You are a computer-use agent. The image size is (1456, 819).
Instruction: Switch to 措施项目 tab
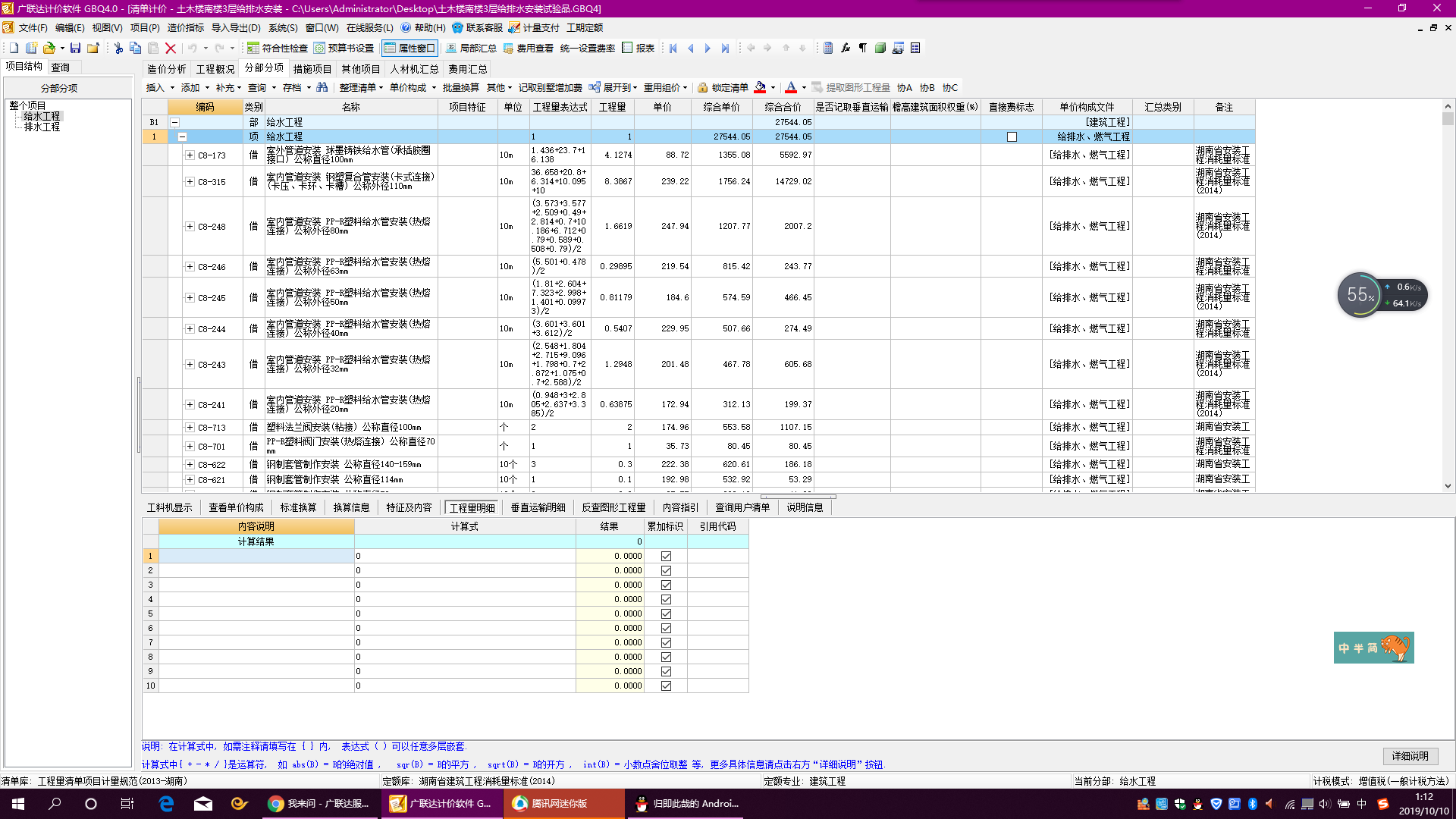click(x=312, y=69)
